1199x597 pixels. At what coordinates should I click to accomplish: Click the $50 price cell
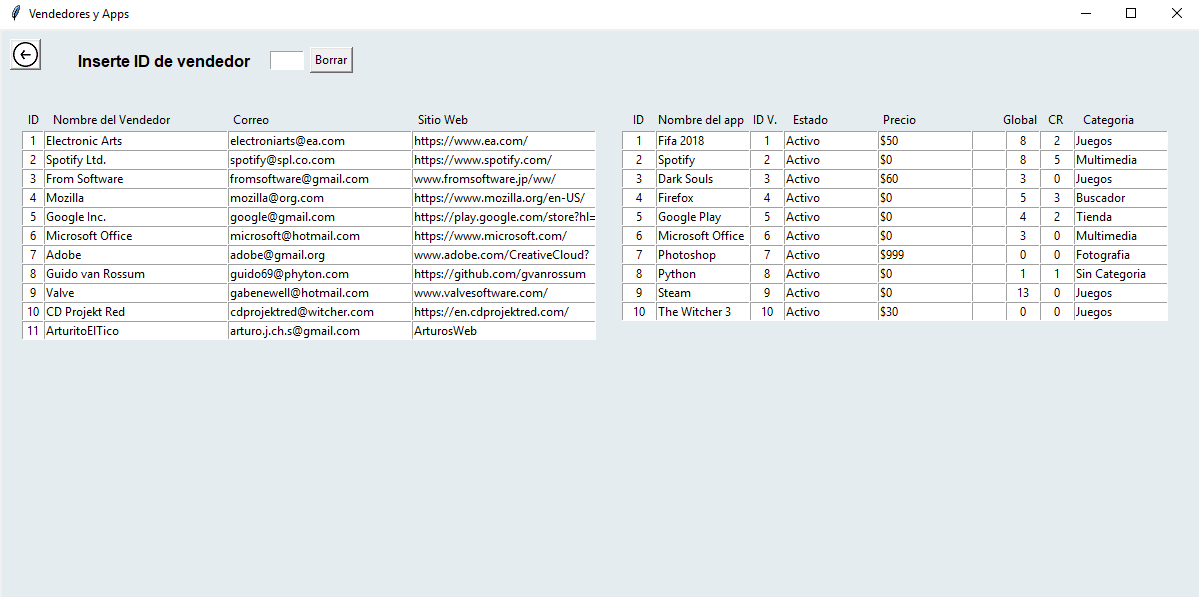[x=925, y=141]
